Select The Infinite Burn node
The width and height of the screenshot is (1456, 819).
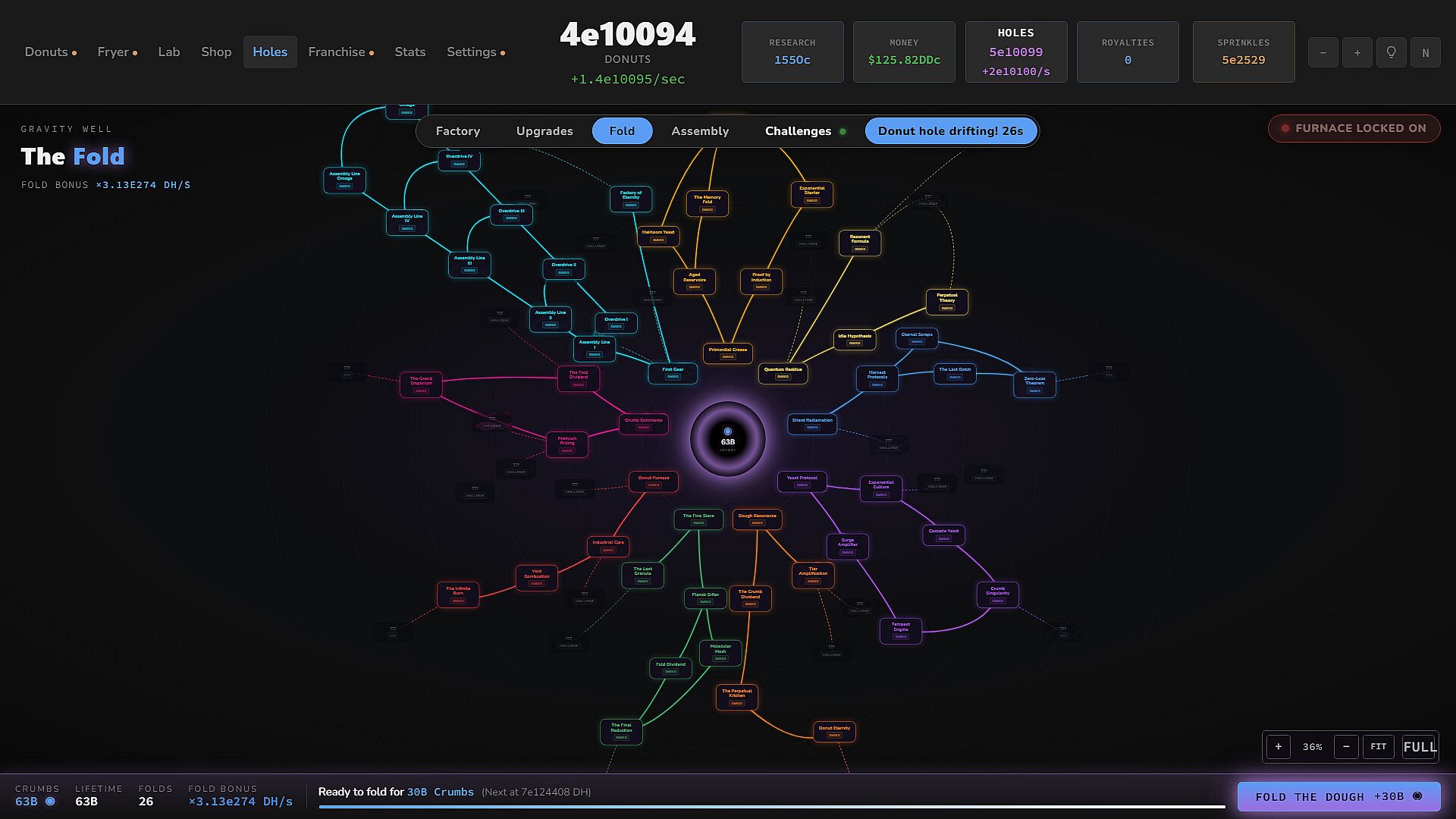pos(458,595)
